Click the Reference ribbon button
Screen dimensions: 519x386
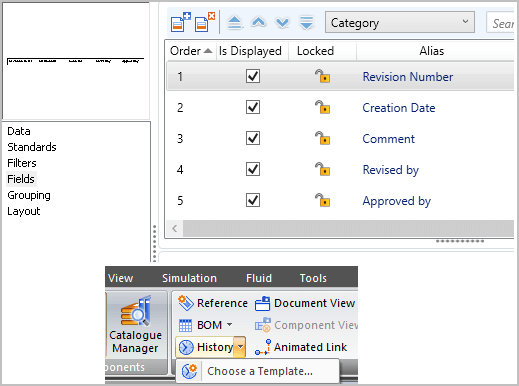click(213, 303)
